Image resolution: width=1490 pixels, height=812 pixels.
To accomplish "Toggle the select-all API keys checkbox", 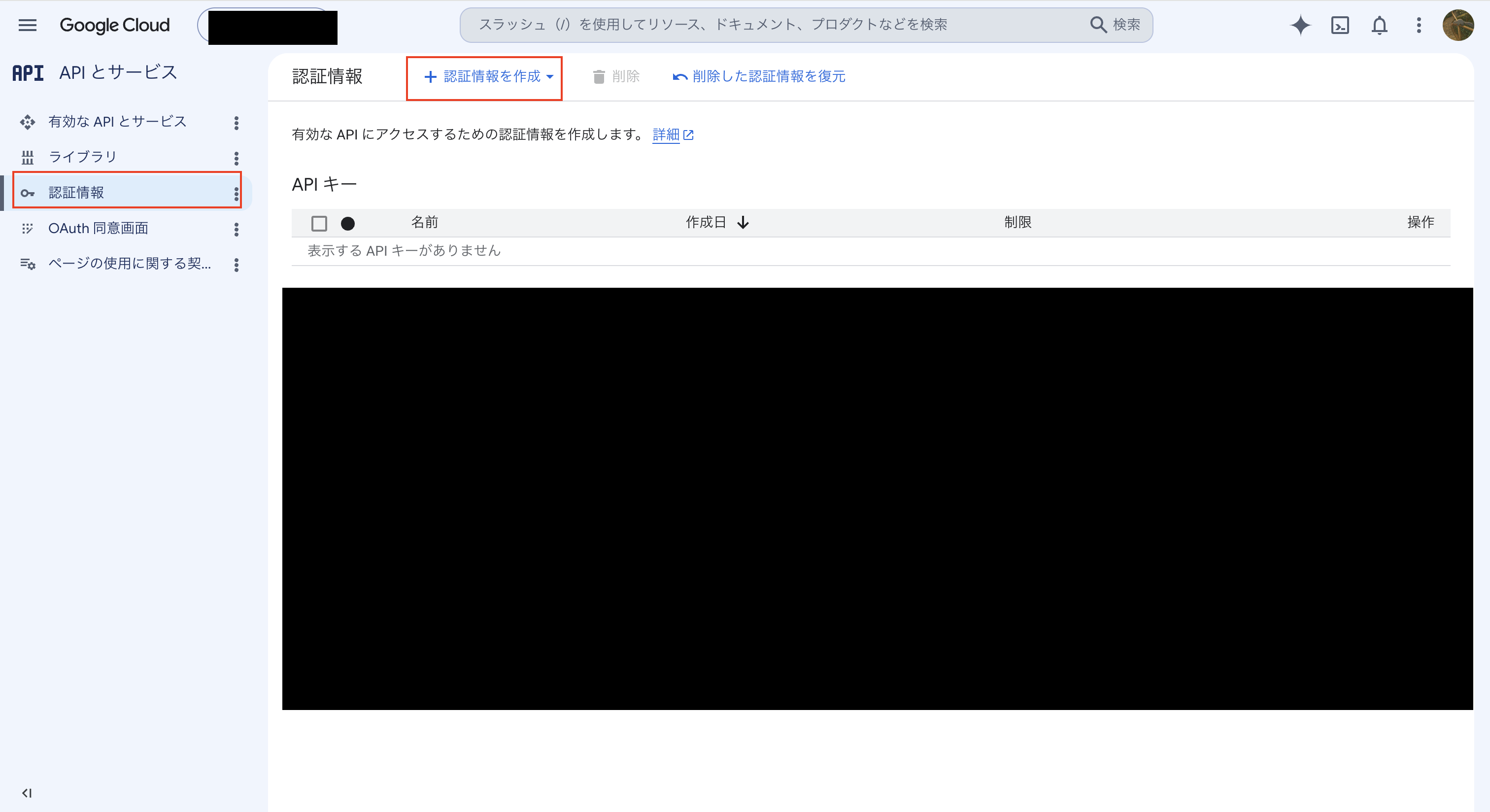I will pyautogui.click(x=319, y=223).
